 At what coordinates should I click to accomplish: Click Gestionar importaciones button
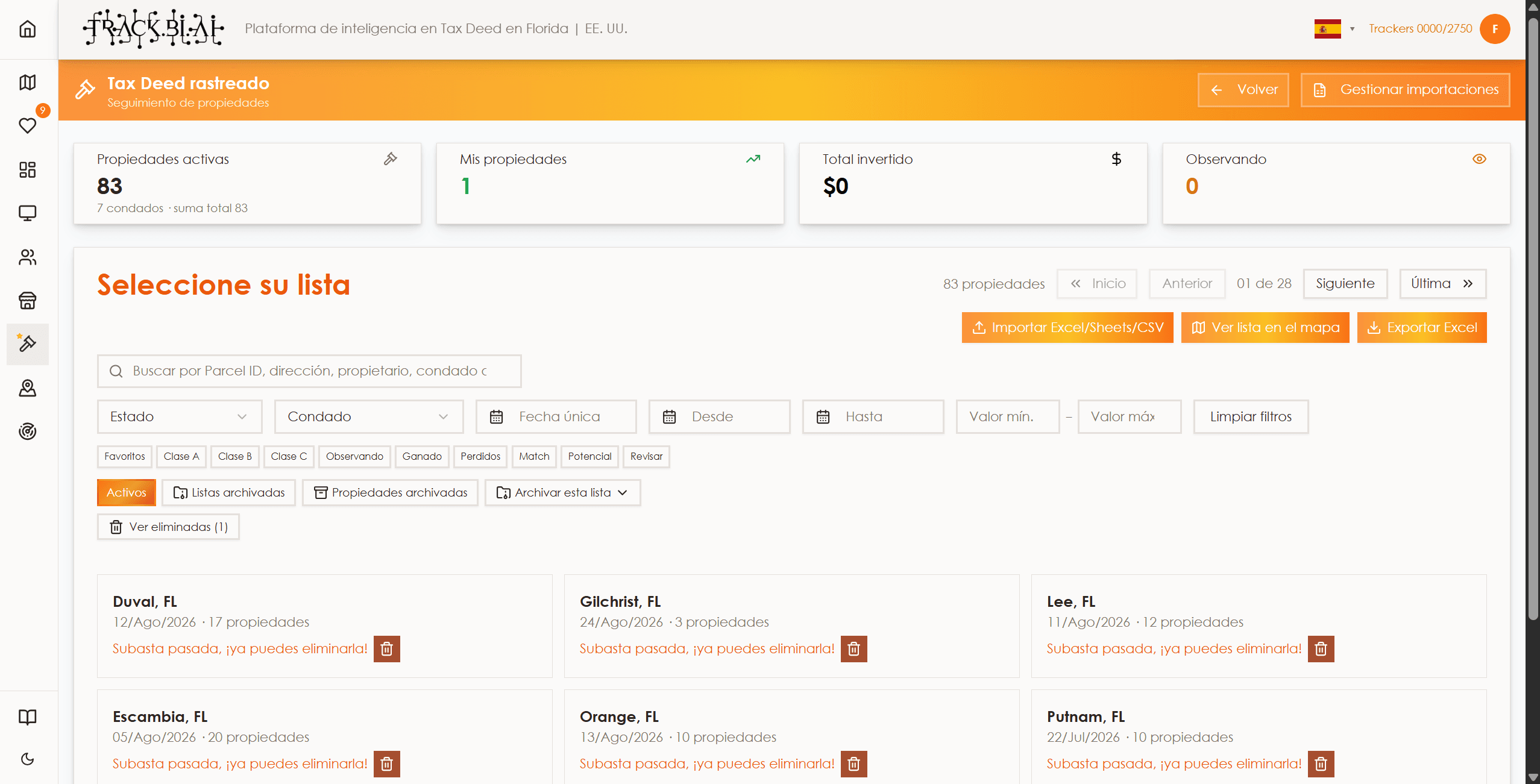pyautogui.click(x=1405, y=90)
